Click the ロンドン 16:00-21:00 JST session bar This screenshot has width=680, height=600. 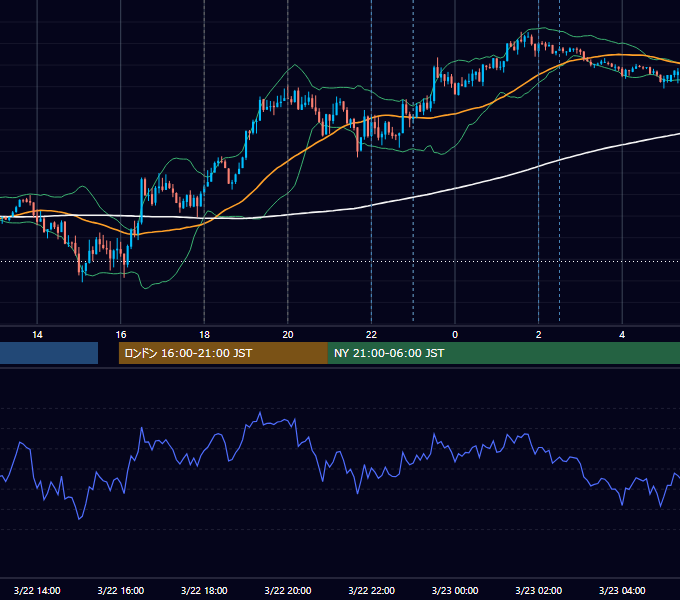[223, 353]
